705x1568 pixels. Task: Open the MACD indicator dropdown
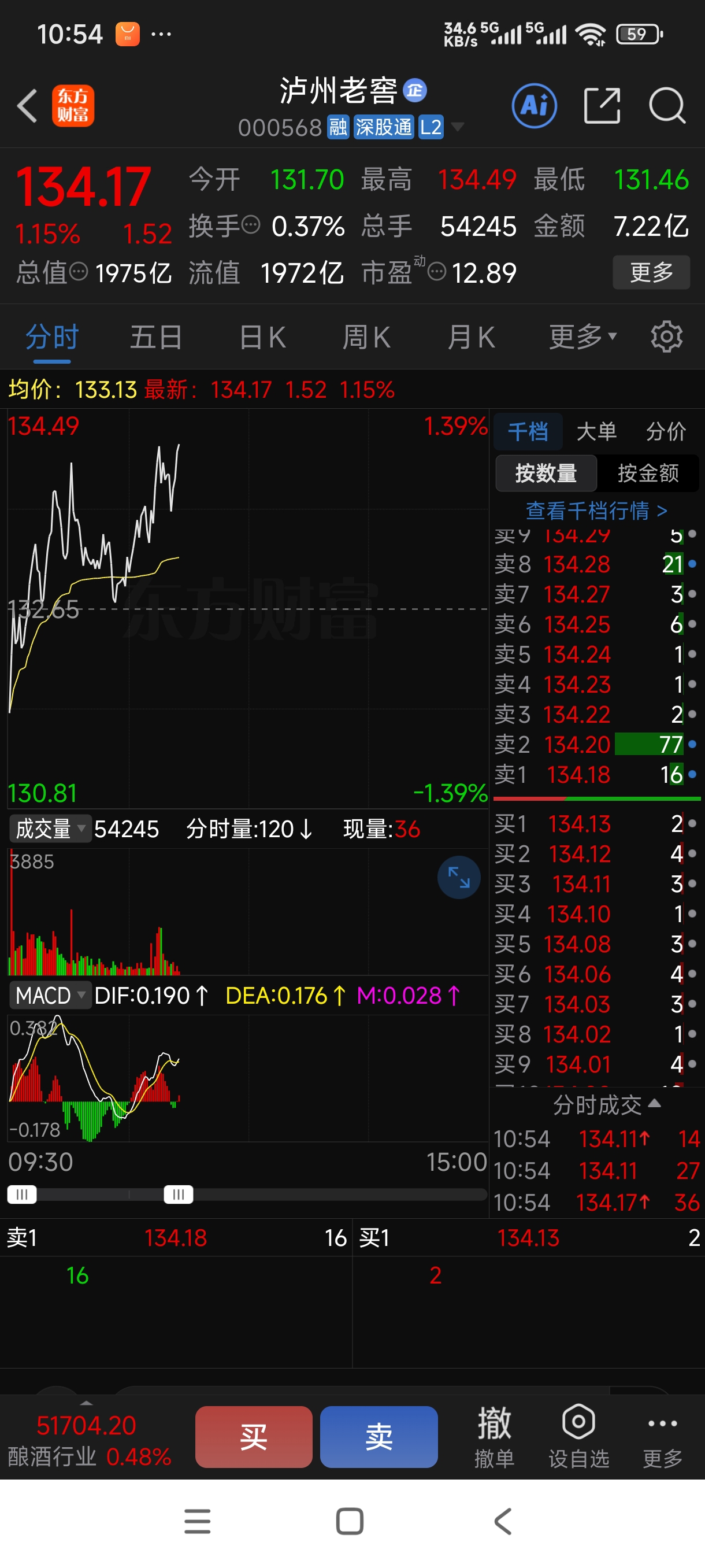[x=50, y=995]
